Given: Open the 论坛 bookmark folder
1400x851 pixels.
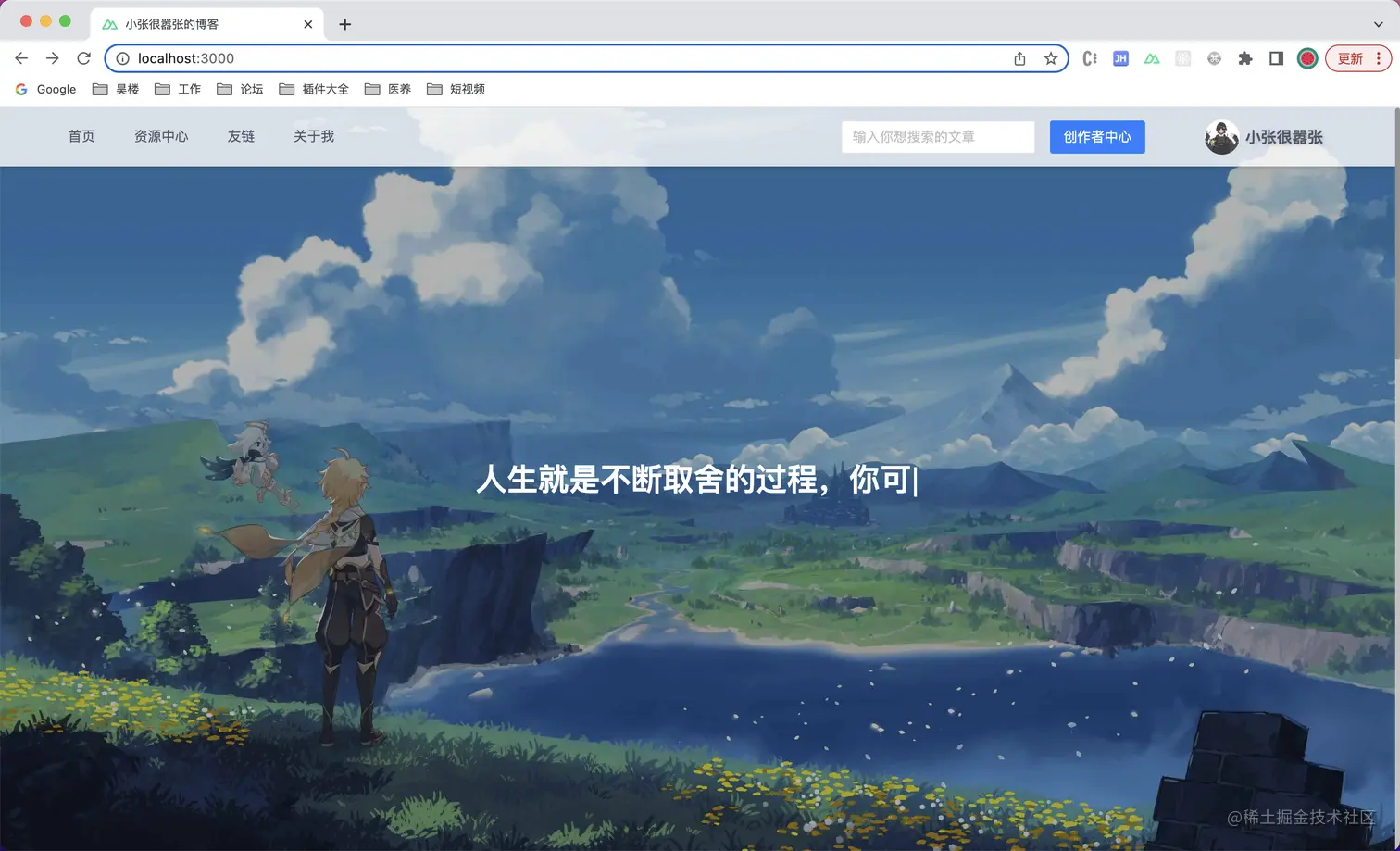Looking at the screenshot, I should click(240, 89).
